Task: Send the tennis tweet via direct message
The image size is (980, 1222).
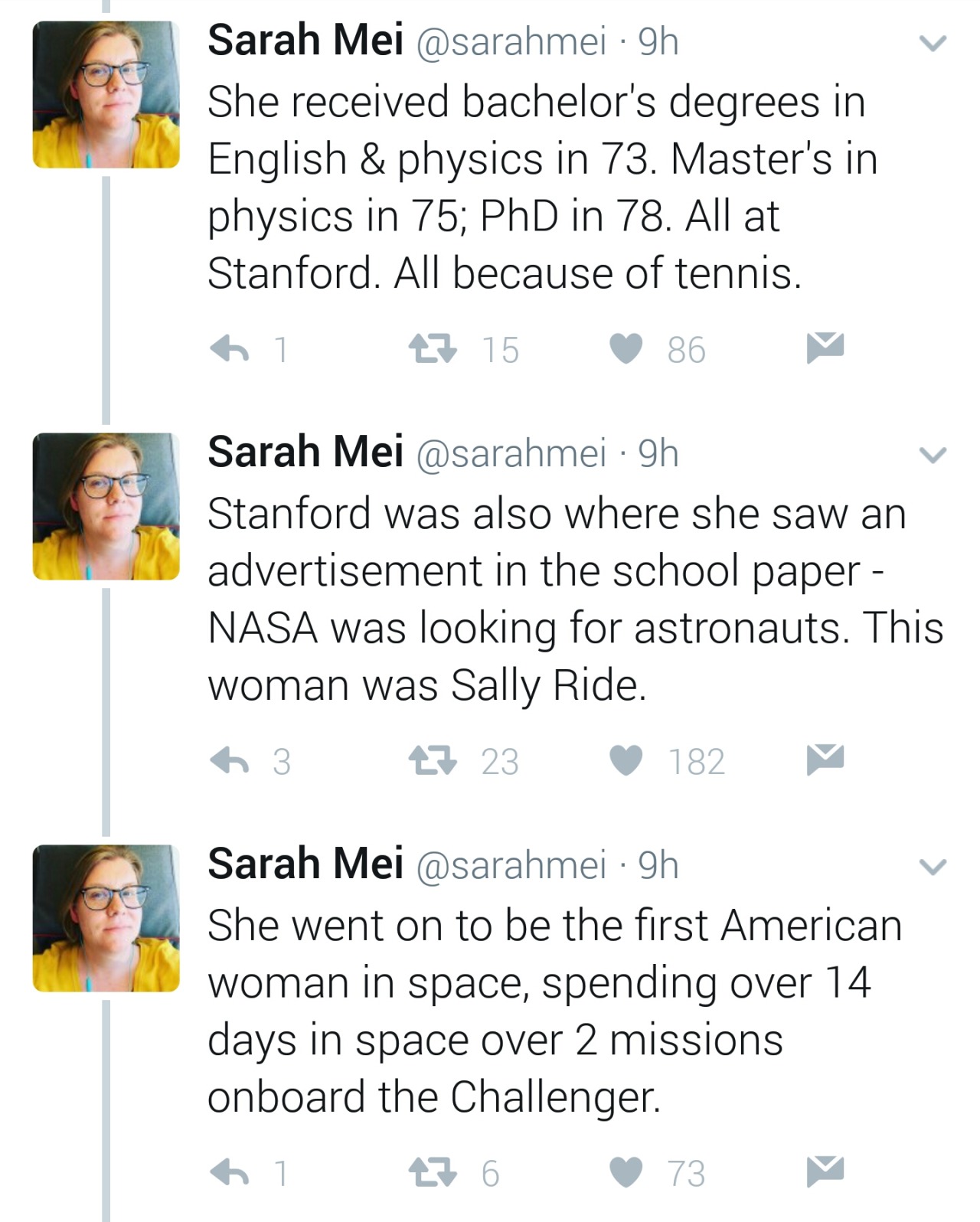Action: click(x=825, y=348)
